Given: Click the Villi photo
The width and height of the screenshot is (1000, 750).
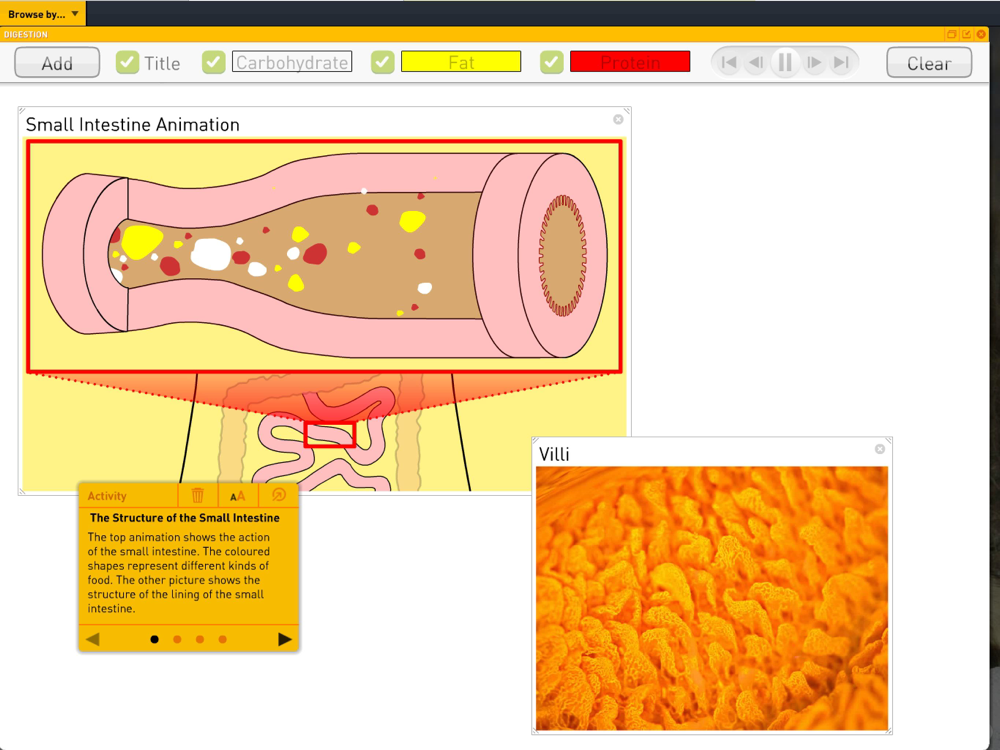Looking at the screenshot, I should coord(712,598).
